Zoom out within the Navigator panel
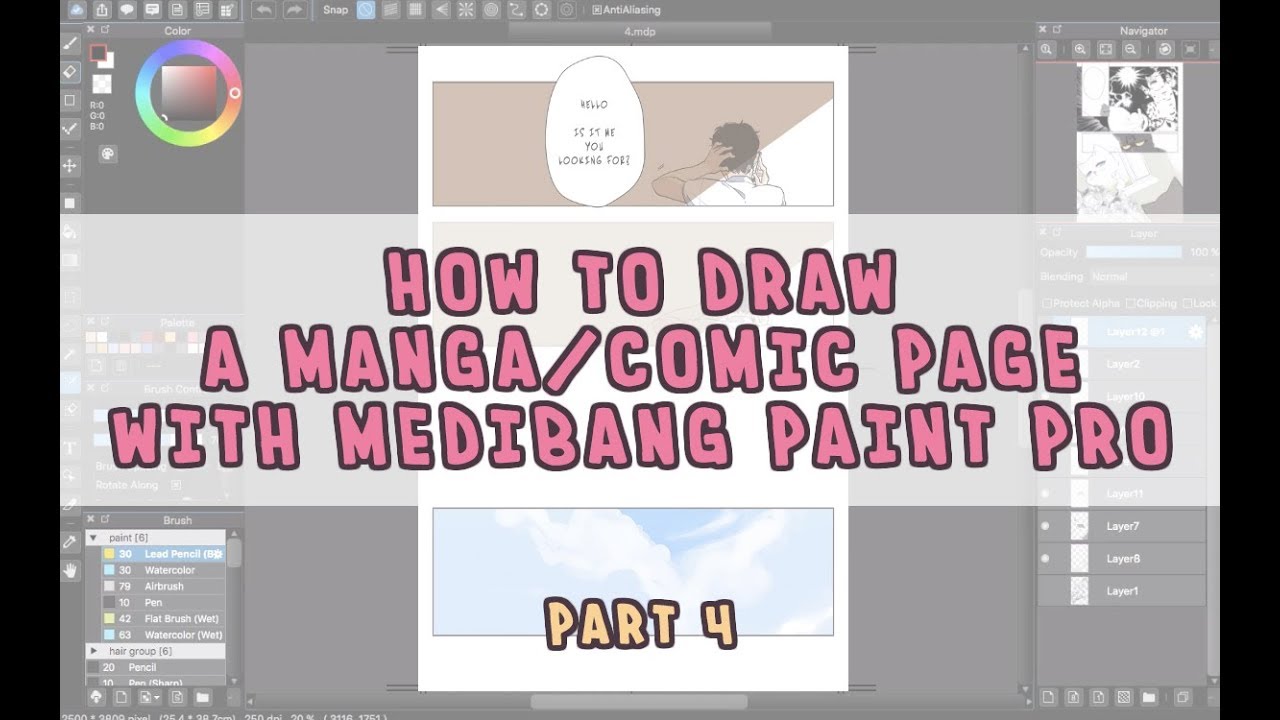The height and width of the screenshot is (720, 1280). [x=1130, y=49]
